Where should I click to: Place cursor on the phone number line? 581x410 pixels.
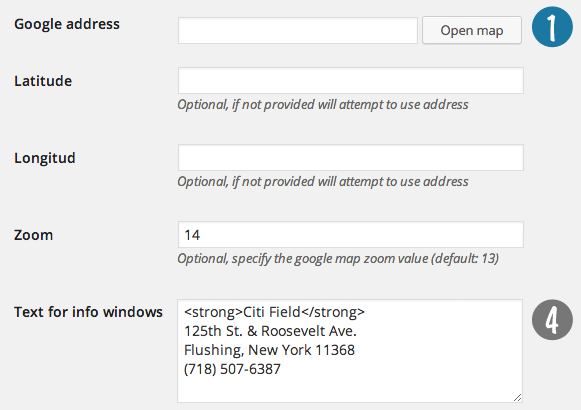point(232,369)
